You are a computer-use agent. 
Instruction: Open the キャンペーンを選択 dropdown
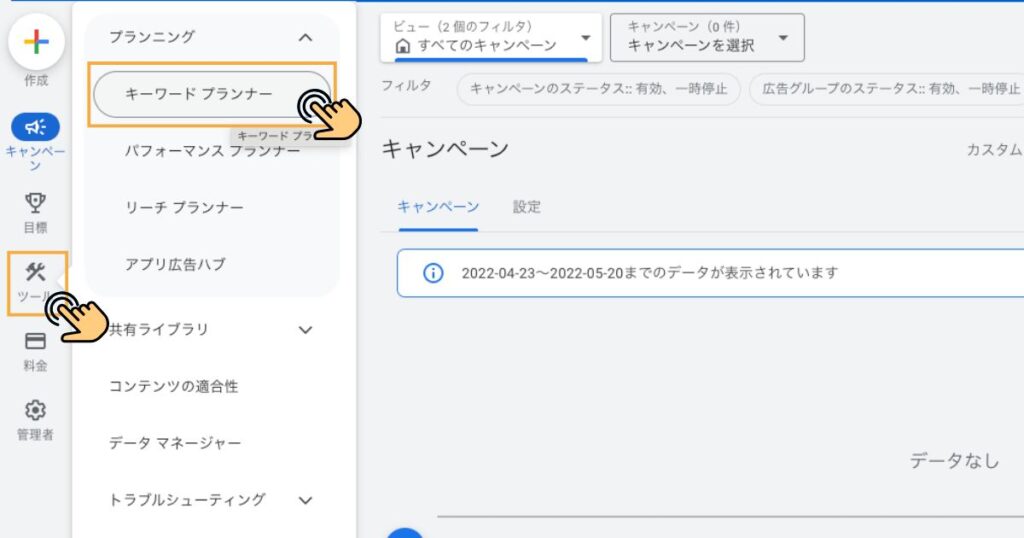click(707, 38)
